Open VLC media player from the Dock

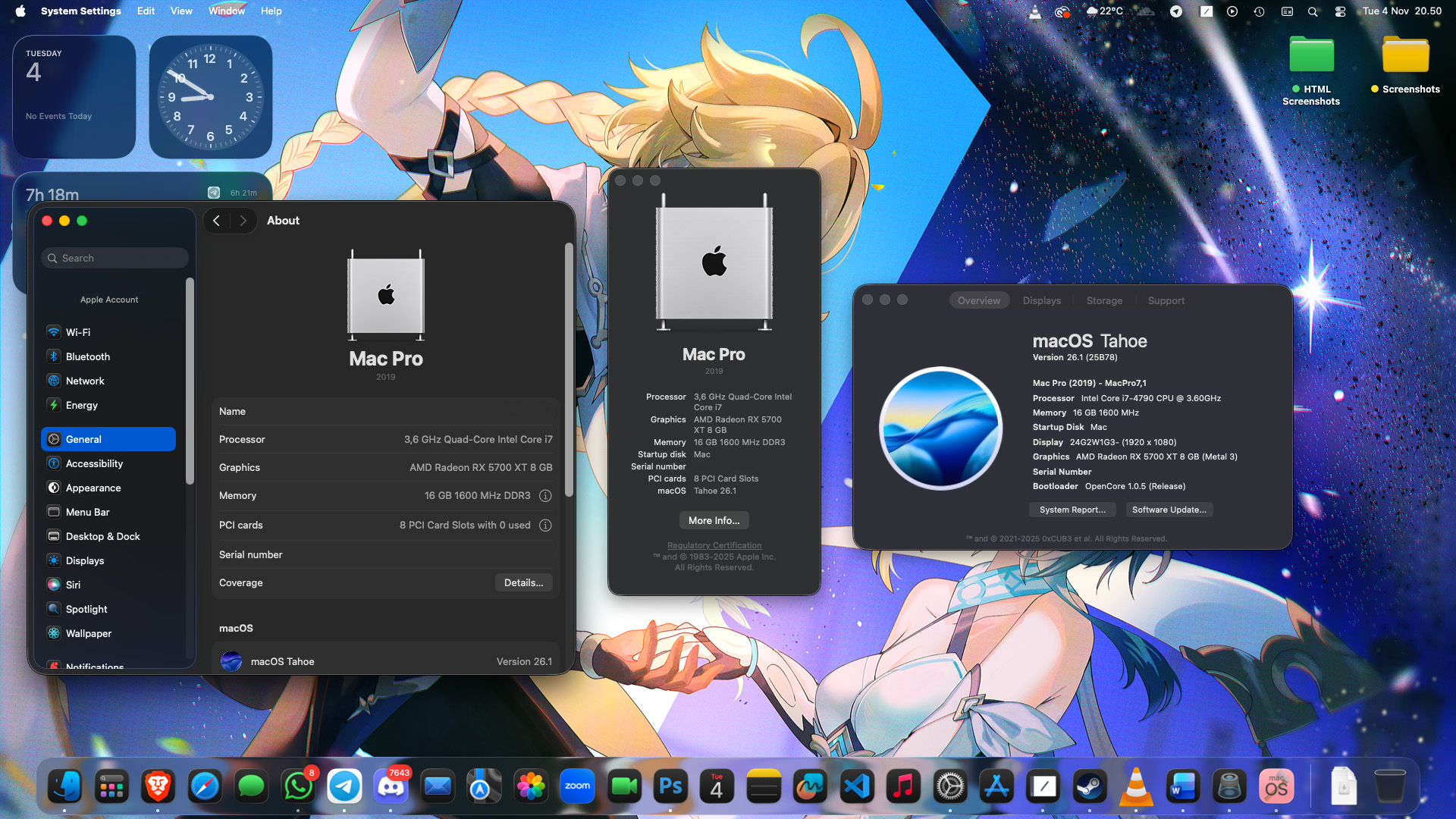coord(1134,786)
